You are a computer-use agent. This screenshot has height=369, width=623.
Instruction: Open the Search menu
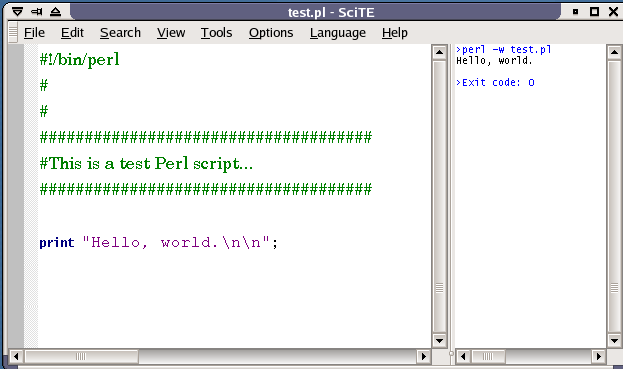120,33
